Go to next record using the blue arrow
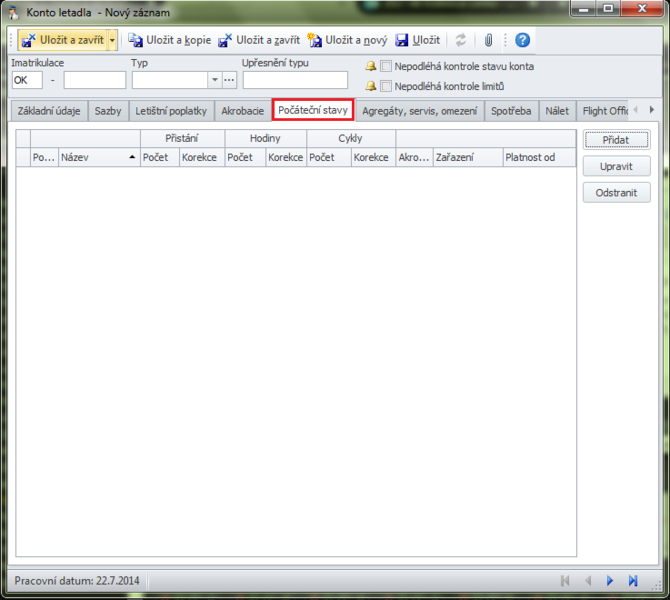 610,580
